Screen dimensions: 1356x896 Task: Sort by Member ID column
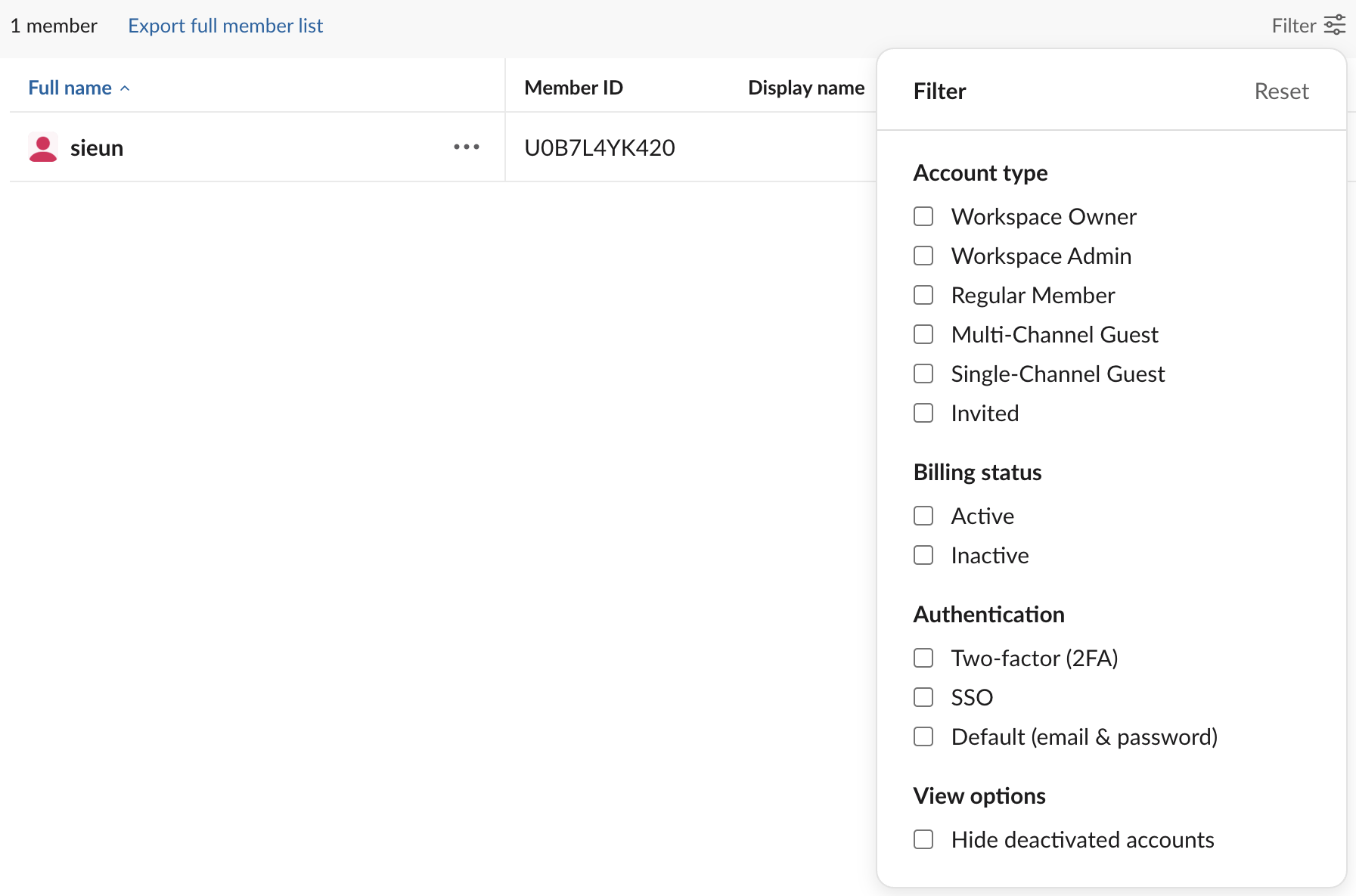[573, 88]
